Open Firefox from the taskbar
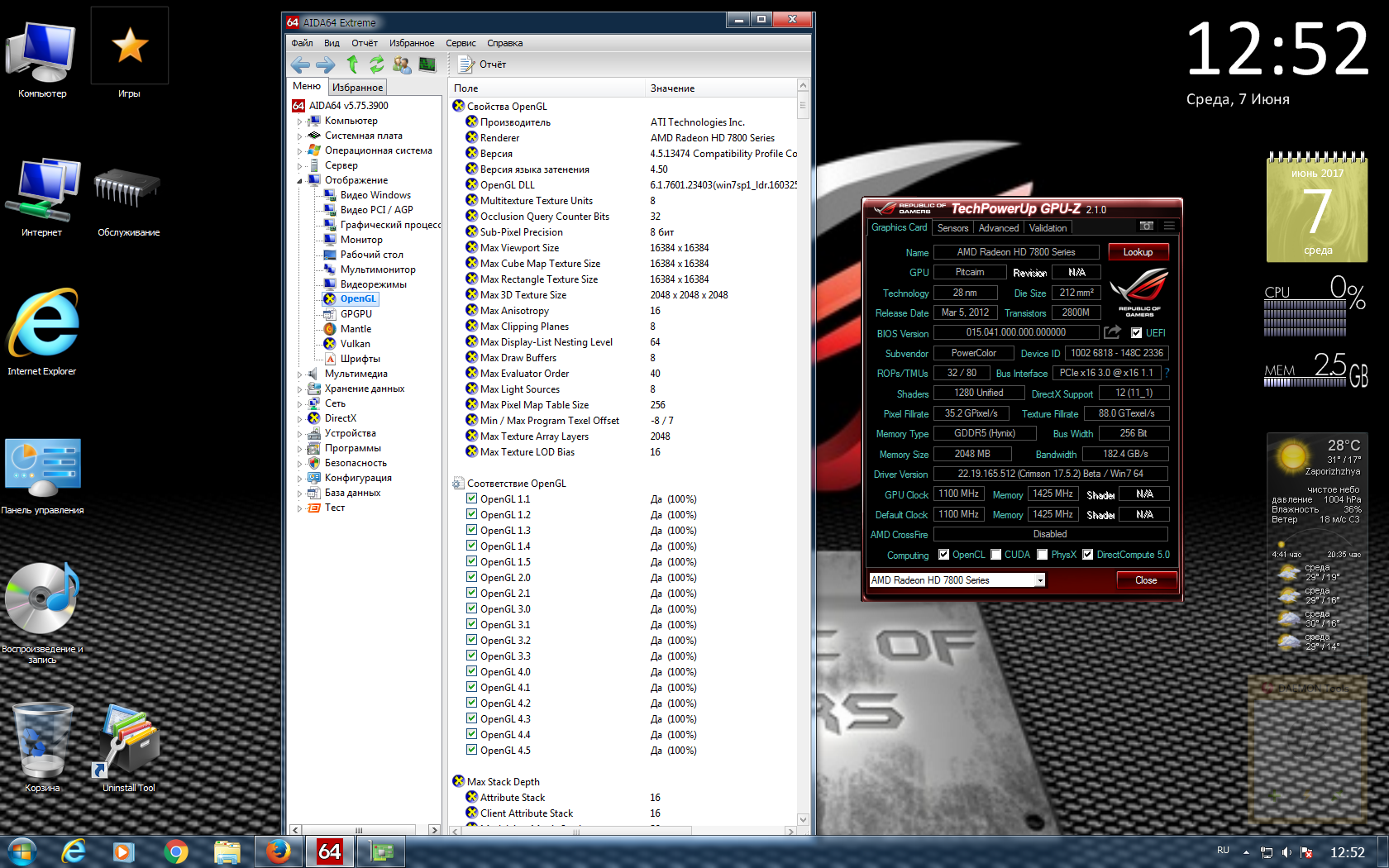 (279, 851)
